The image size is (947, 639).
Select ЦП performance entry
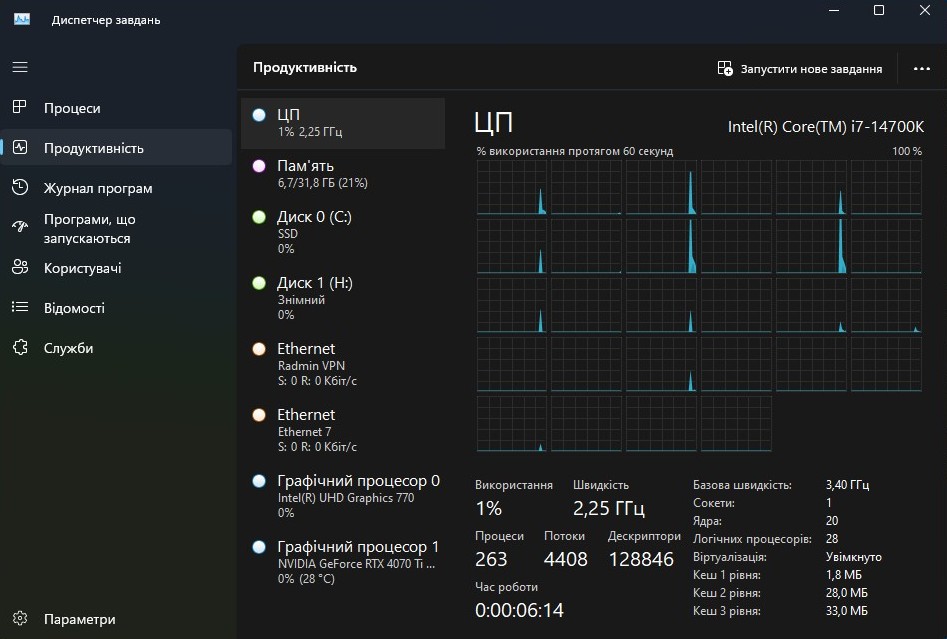pos(343,123)
